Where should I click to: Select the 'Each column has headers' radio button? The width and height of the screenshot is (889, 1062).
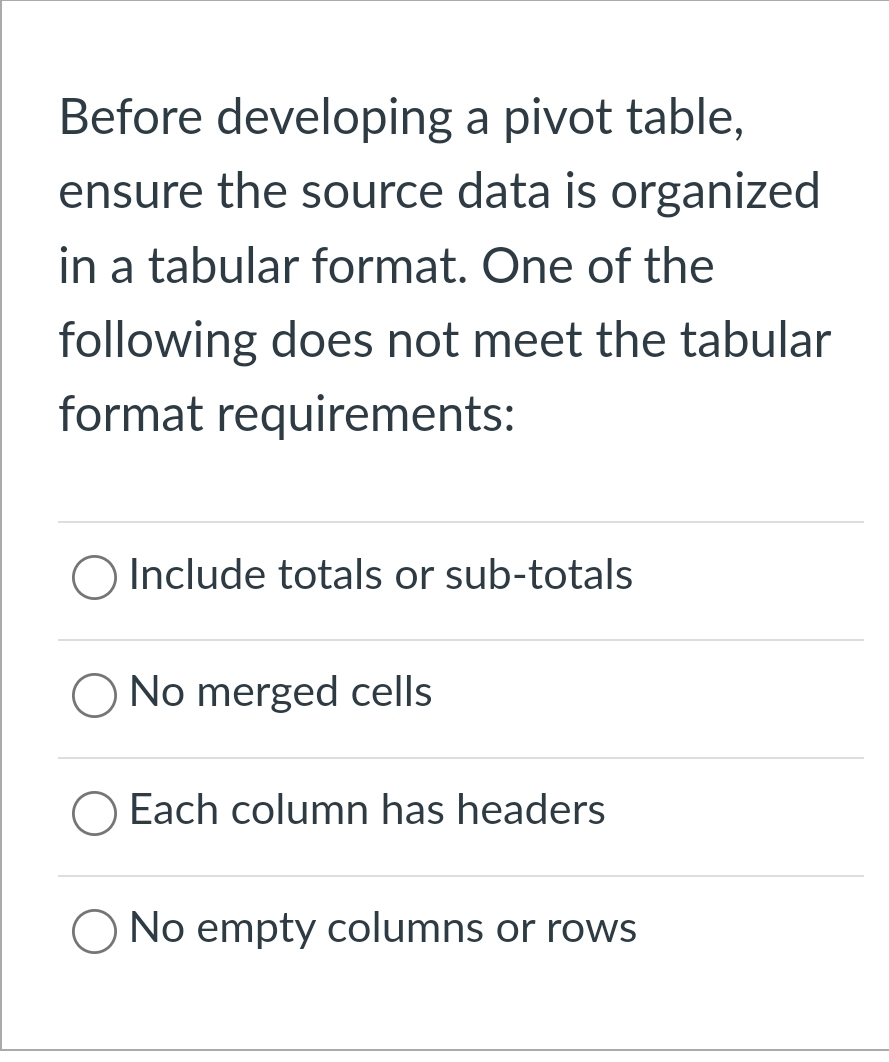pos(93,812)
